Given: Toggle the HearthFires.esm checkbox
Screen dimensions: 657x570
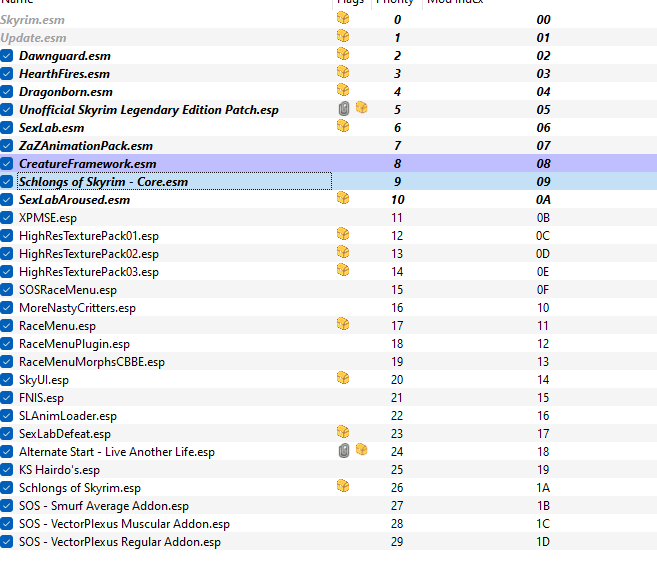Looking at the screenshot, I should [6, 74].
